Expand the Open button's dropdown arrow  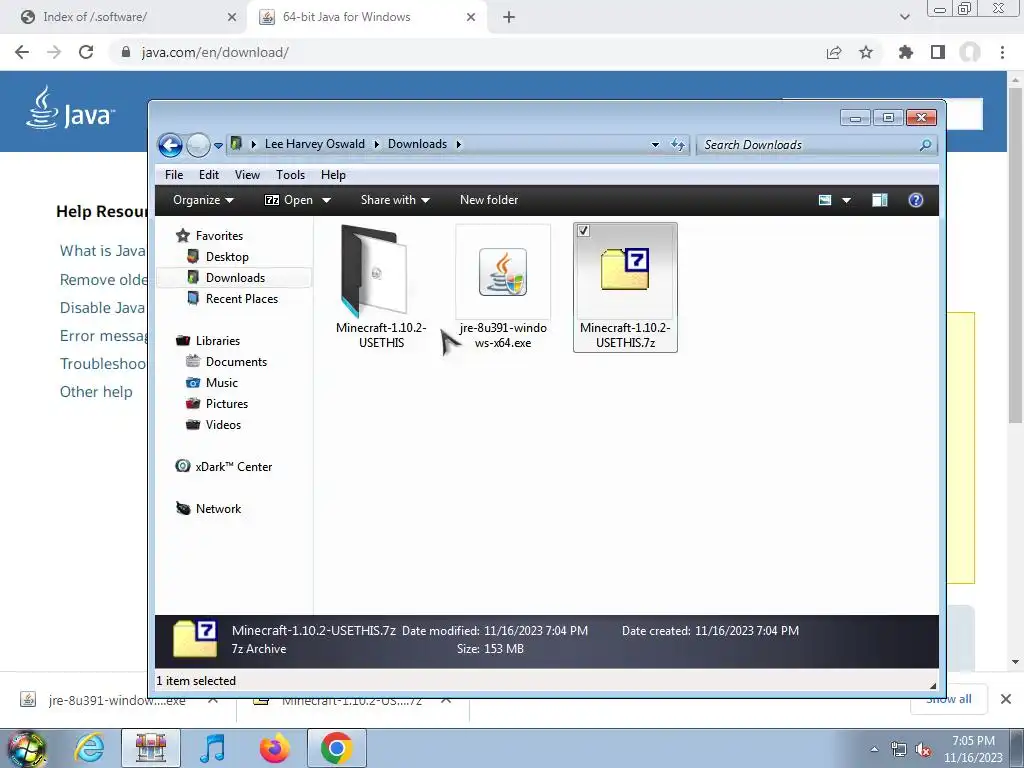[x=327, y=200]
